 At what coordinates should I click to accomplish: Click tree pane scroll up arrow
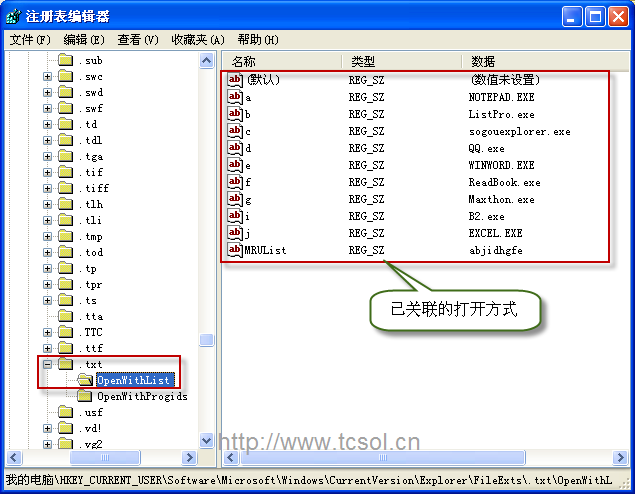click(207, 61)
